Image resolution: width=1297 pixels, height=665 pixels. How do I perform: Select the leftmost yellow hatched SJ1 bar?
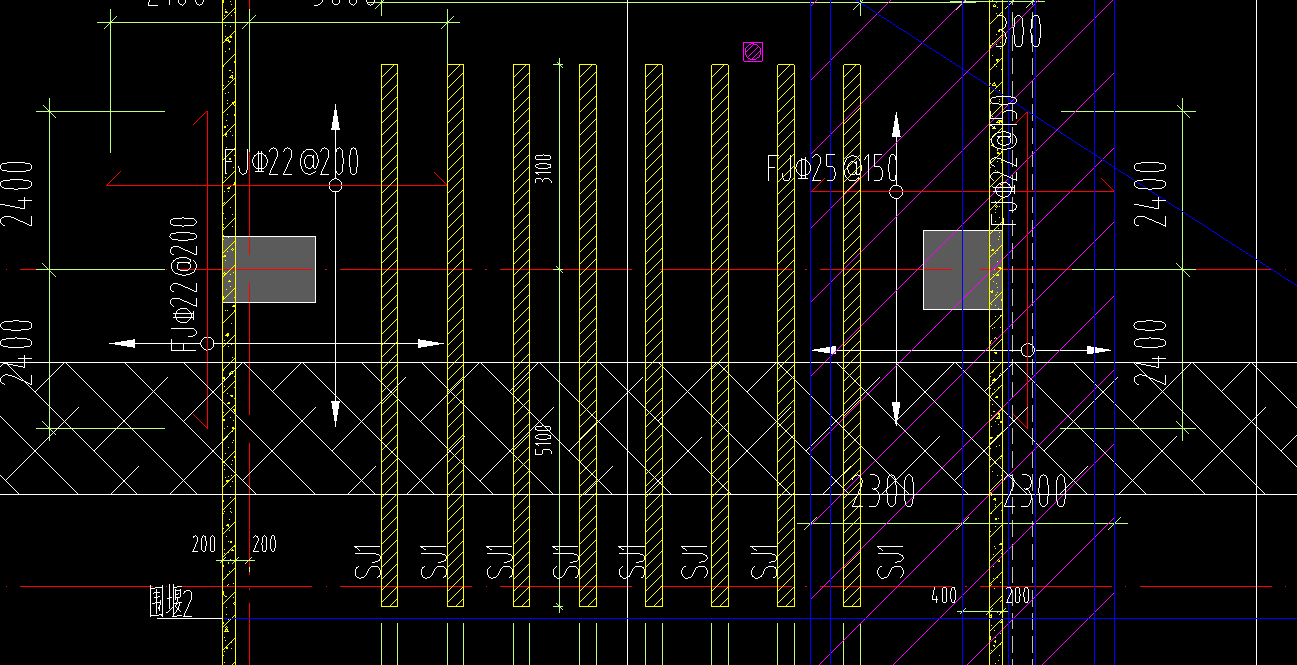point(389,336)
